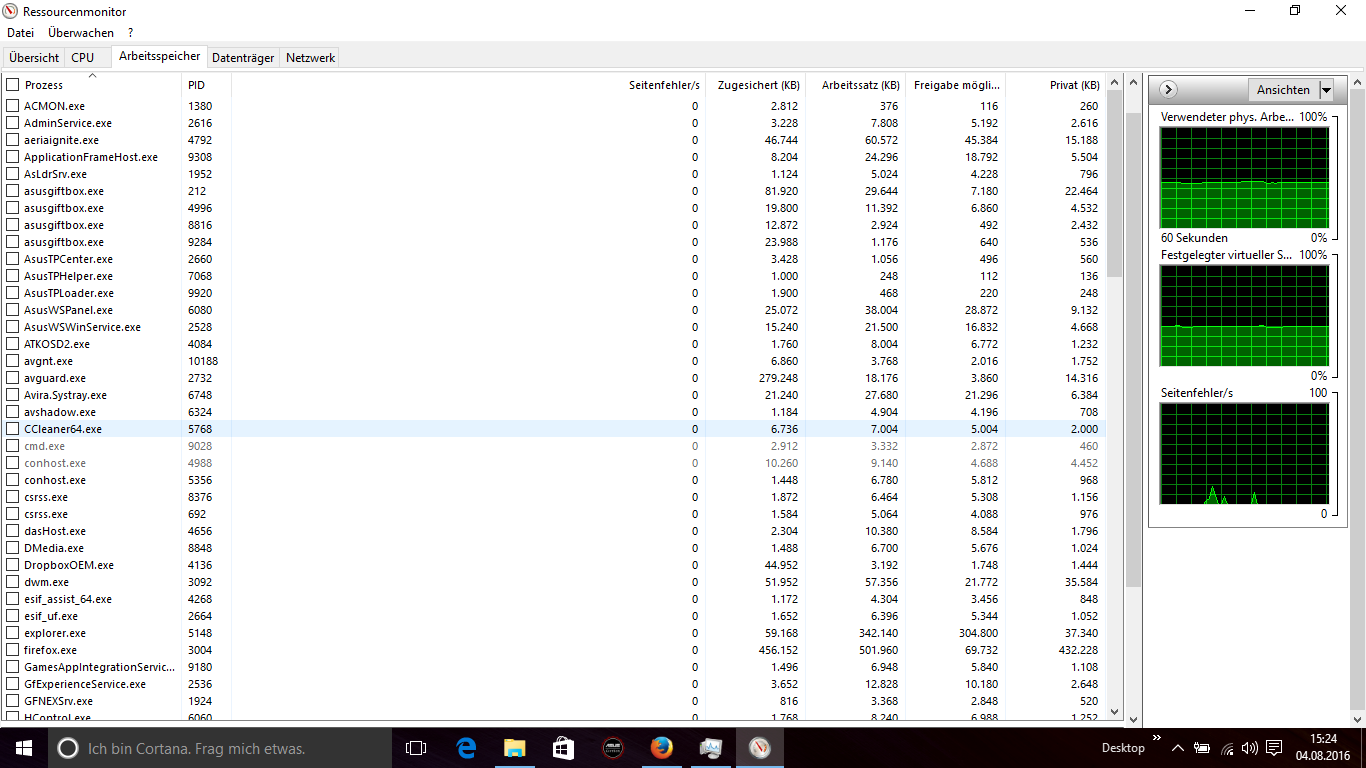Select the Arbeitsspeicher tab
The width and height of the screenshot is (1366, 768).
(160, 56)
